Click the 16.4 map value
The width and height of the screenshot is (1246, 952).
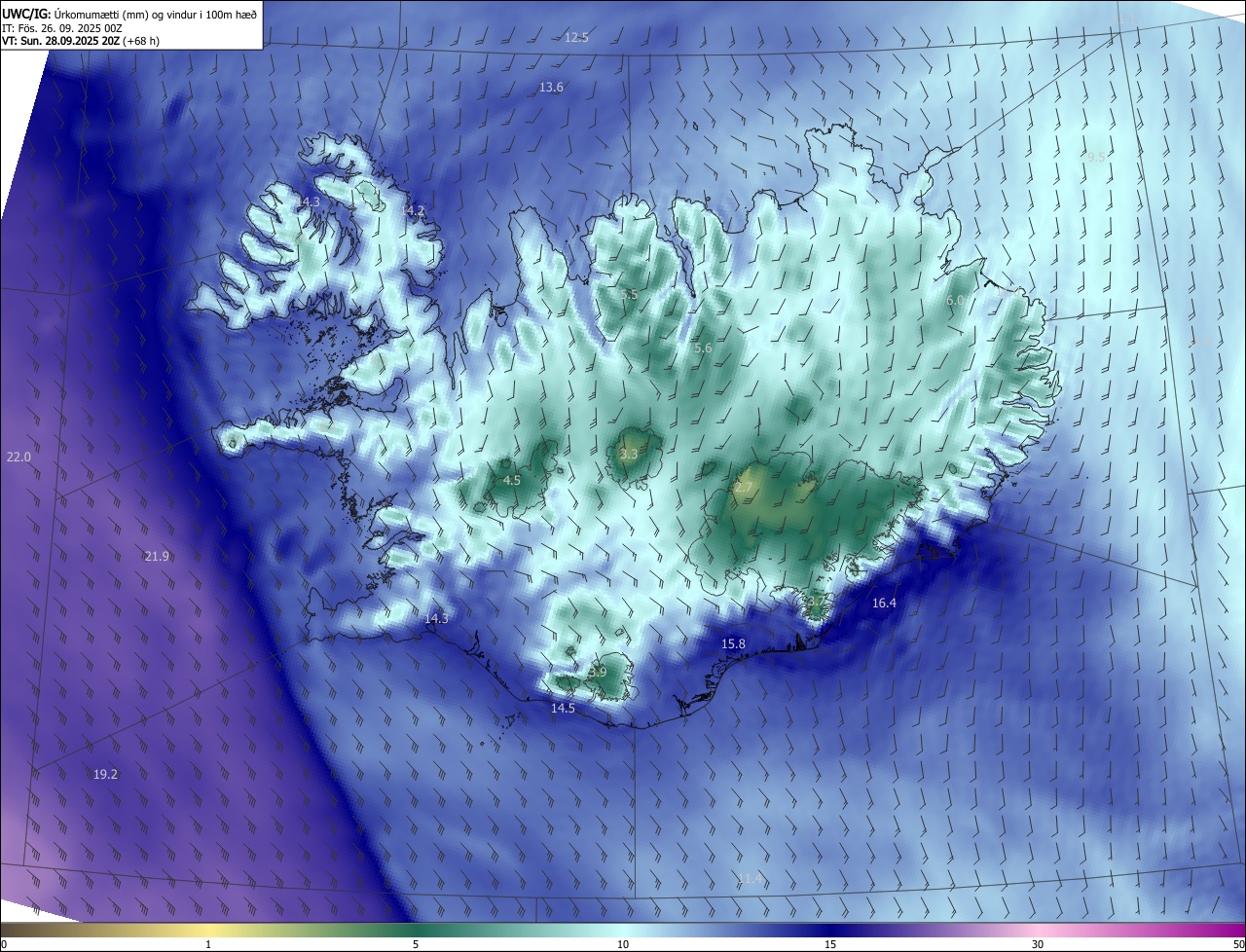click(884, 604)
